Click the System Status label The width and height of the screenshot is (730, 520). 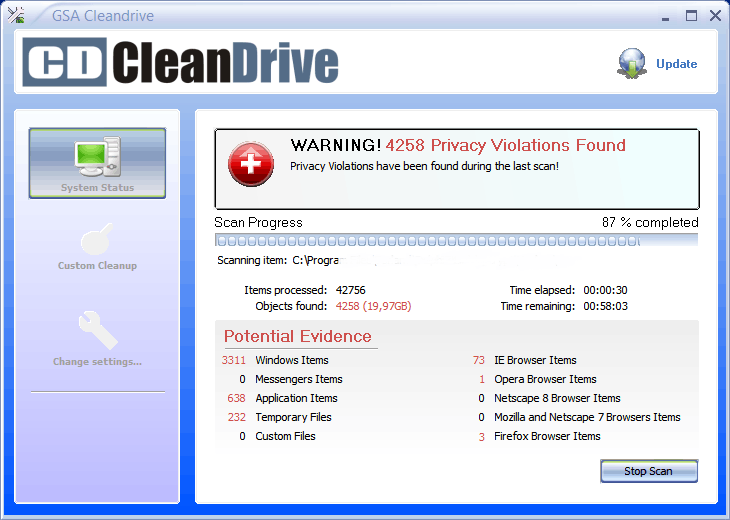coord(97,188)
